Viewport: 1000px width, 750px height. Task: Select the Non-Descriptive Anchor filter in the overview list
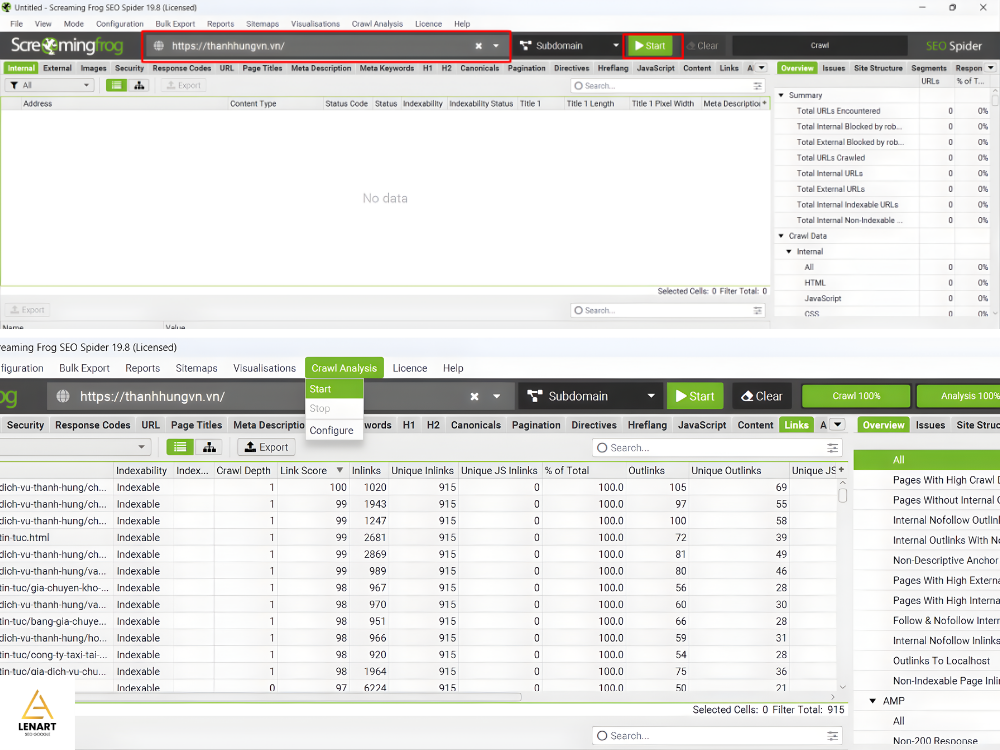point(944,560)
